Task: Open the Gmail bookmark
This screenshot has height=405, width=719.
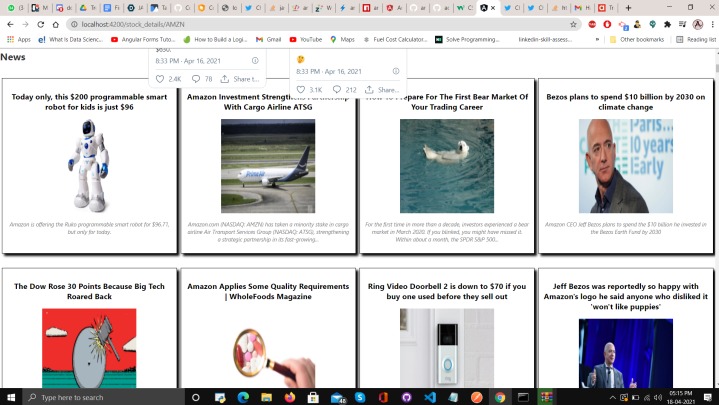Action: pos(268,39)
